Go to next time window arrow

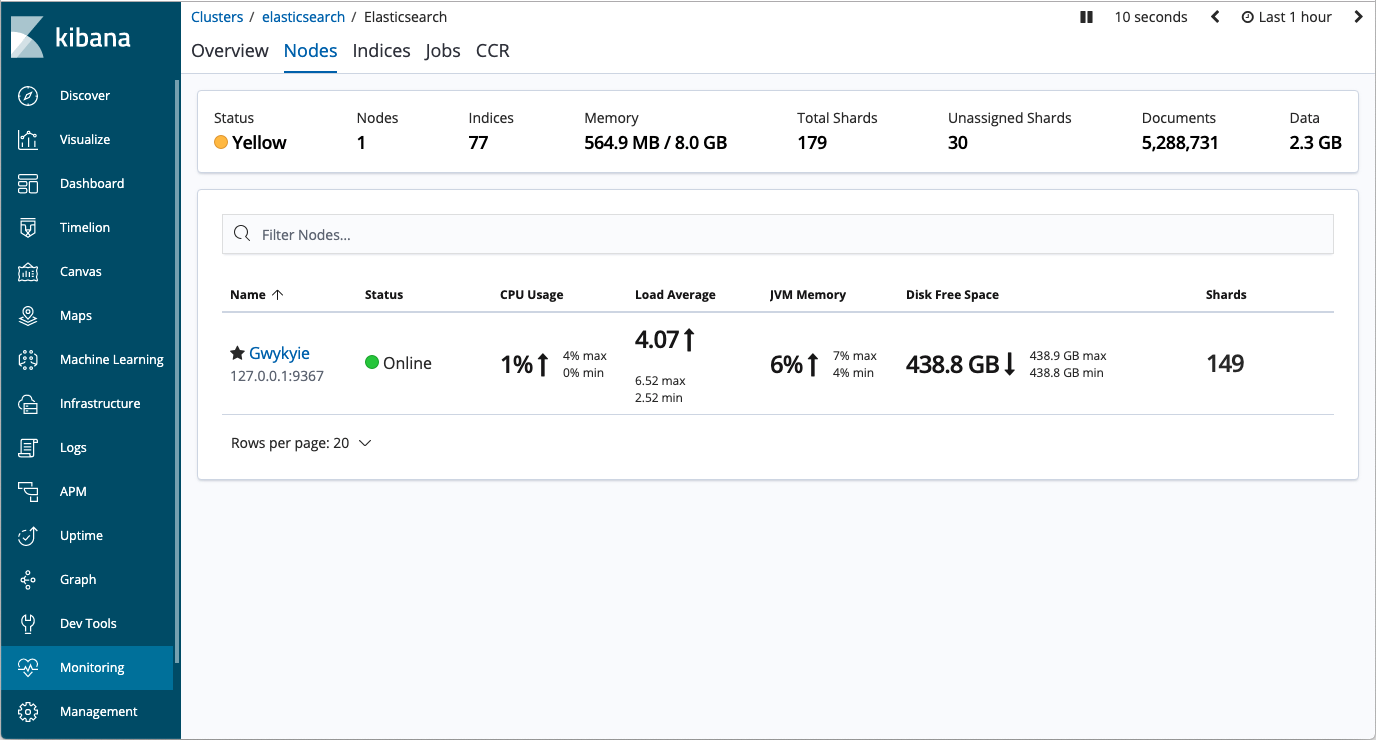pyautogui.click(x=1358, y=17)
